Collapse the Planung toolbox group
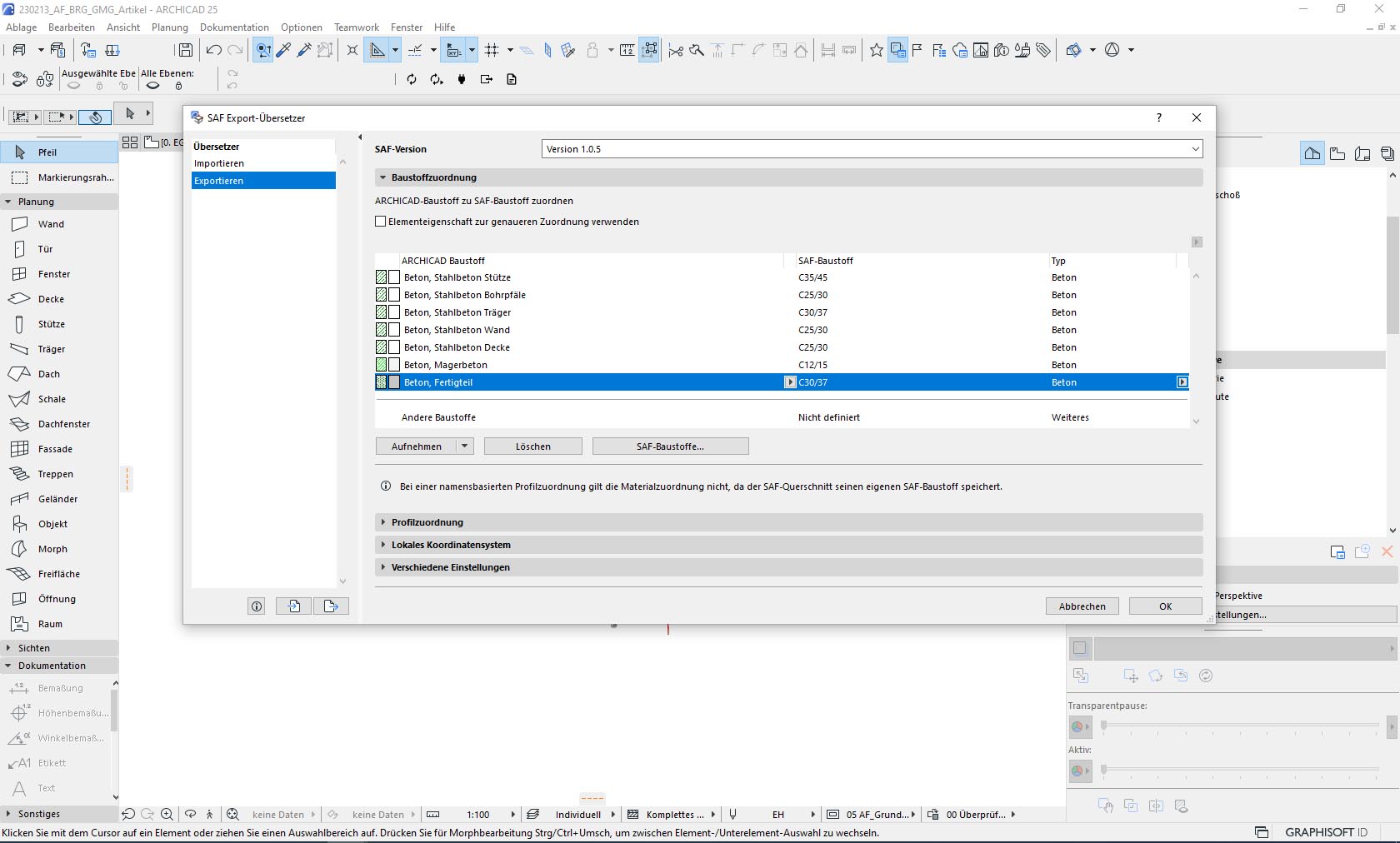1400x843 pixels. point(8,202)
